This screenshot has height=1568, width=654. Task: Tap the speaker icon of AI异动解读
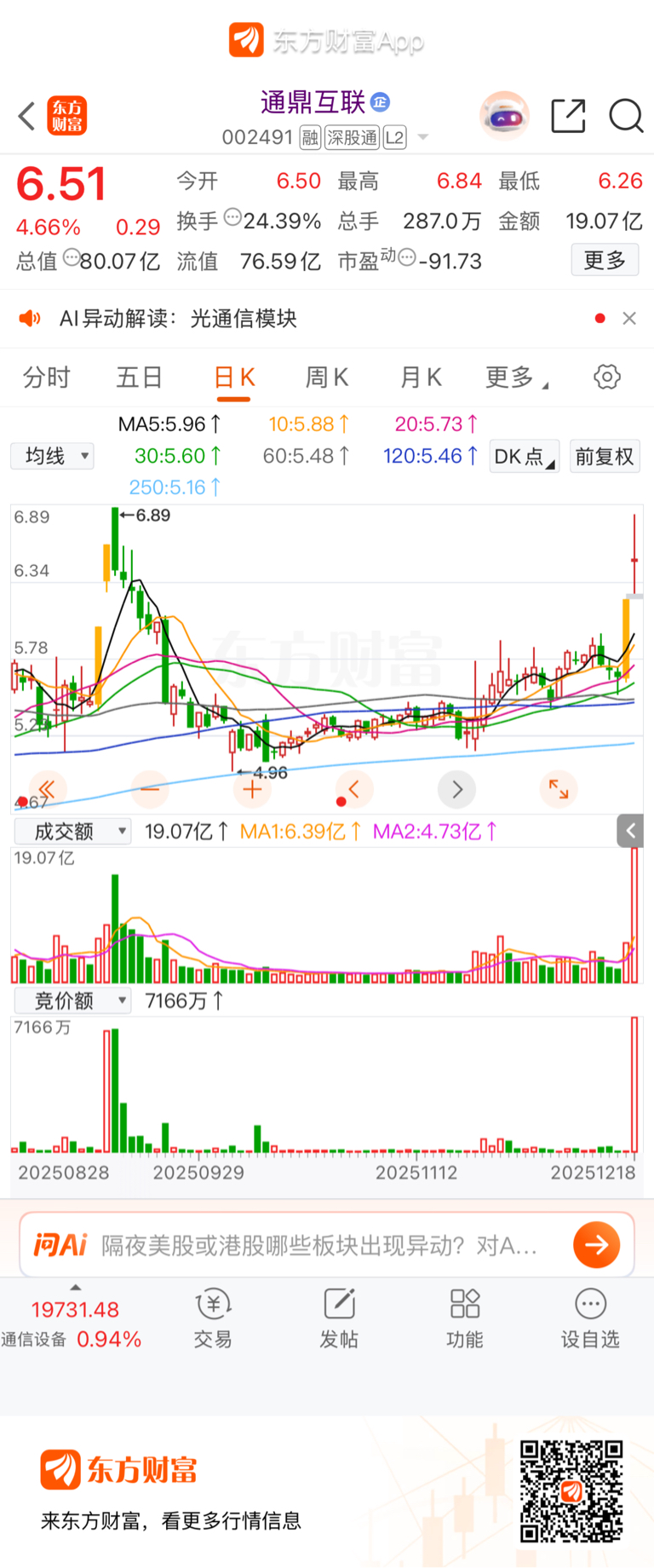pyautogui.click(x=30, y=319)
